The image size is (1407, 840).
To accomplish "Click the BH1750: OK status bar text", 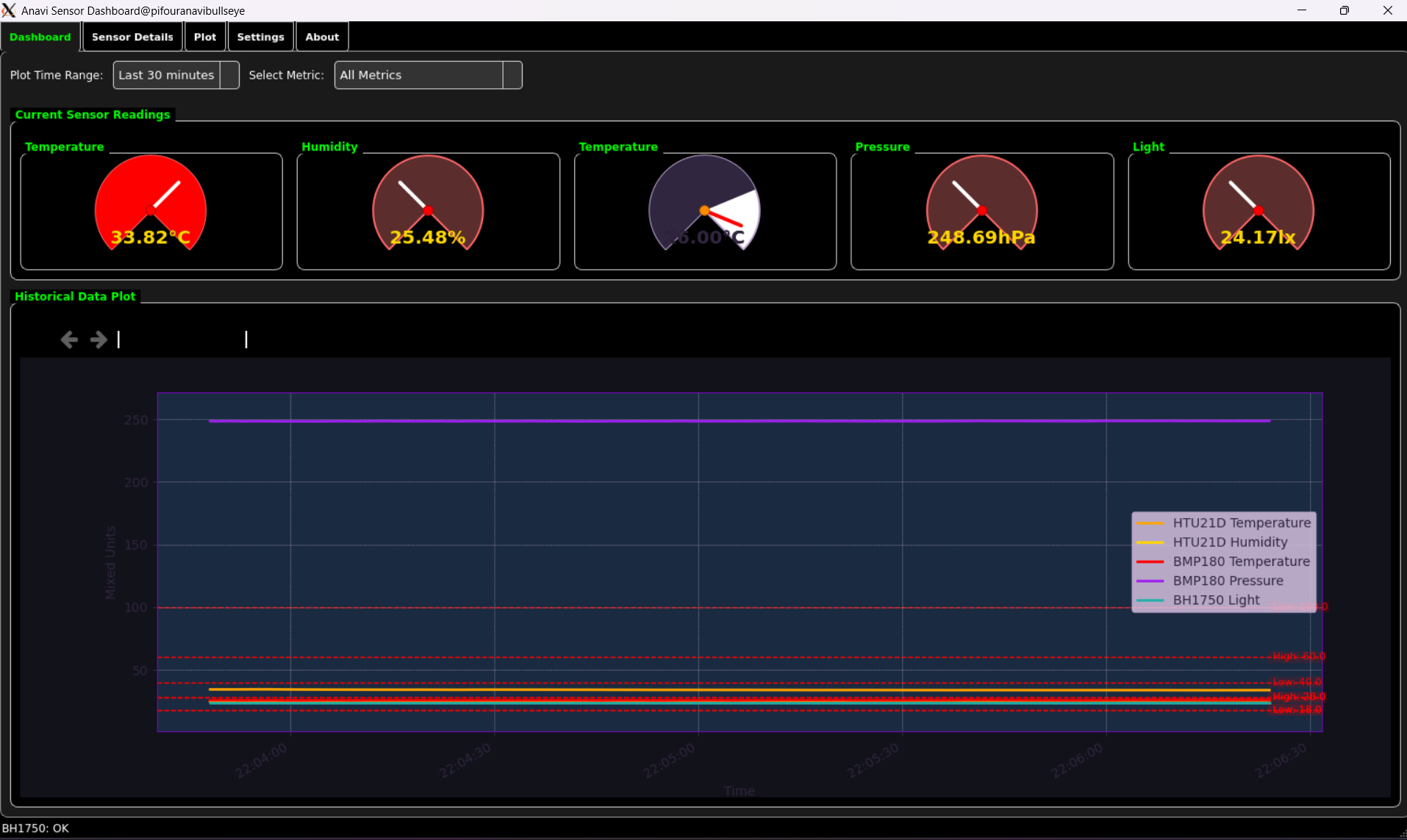I will coord(35,828).
